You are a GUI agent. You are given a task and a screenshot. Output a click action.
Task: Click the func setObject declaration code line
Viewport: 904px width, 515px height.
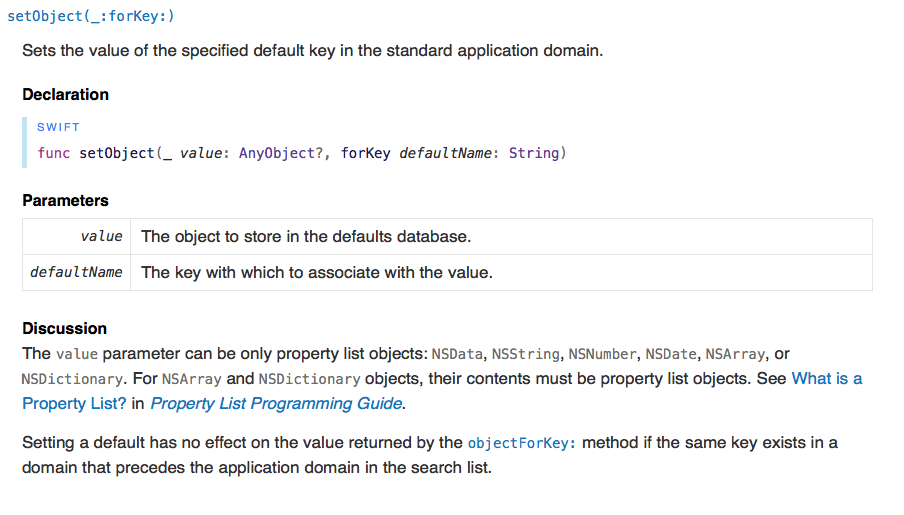[301, 153]
